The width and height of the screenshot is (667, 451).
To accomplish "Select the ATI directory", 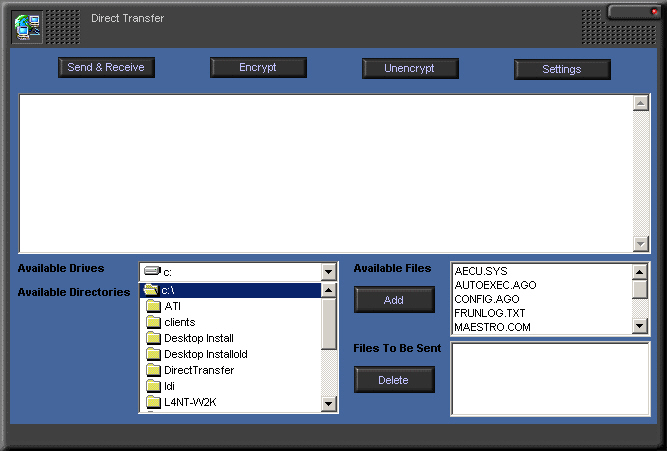I will click(230, 306).
